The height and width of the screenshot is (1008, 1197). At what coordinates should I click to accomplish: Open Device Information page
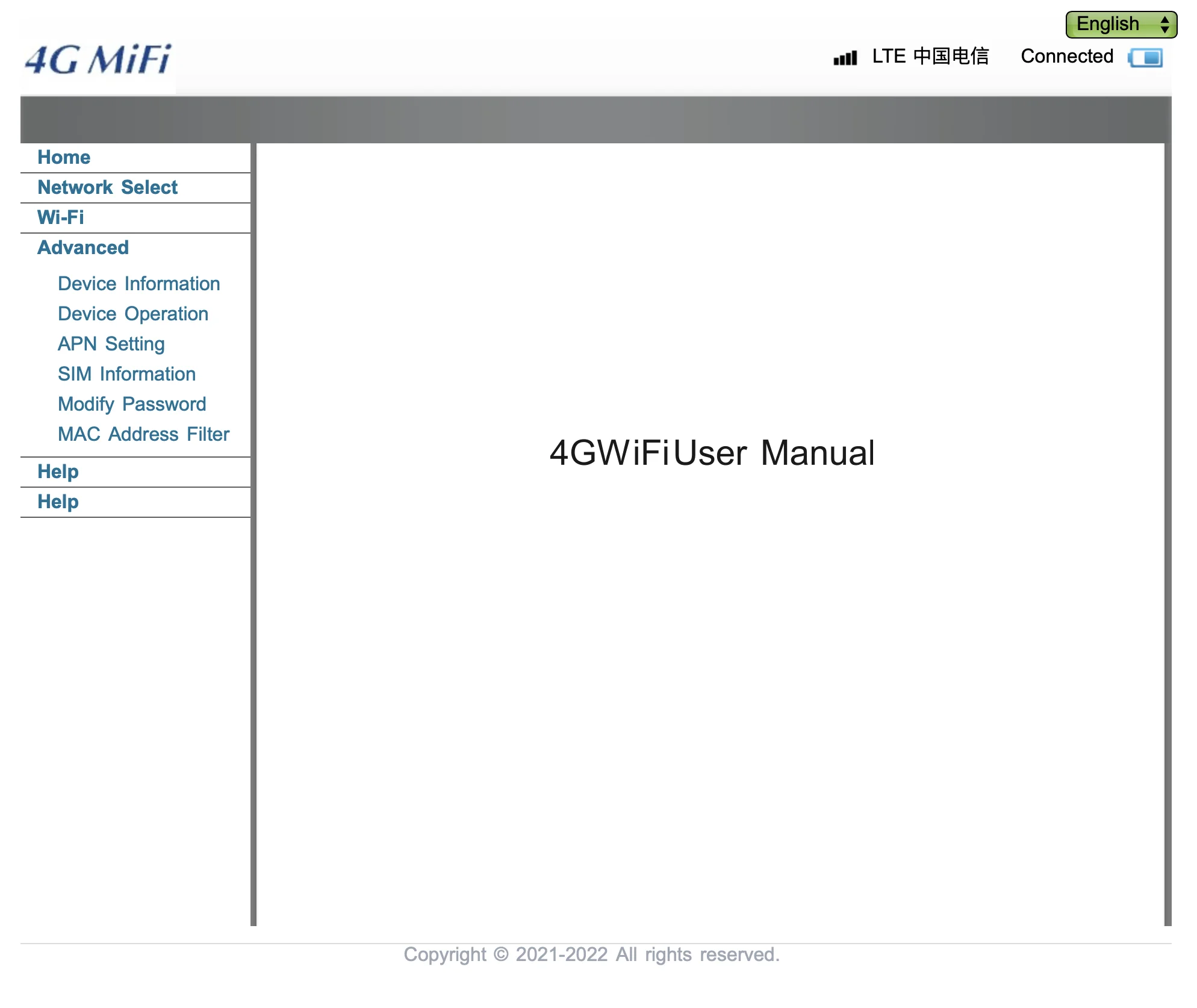pos(138,284)
